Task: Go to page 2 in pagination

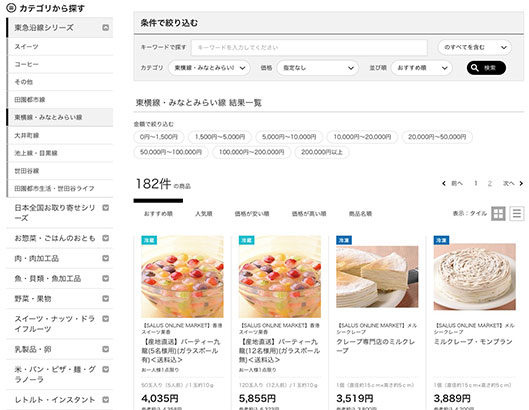Action: click(x=490, y=184)
